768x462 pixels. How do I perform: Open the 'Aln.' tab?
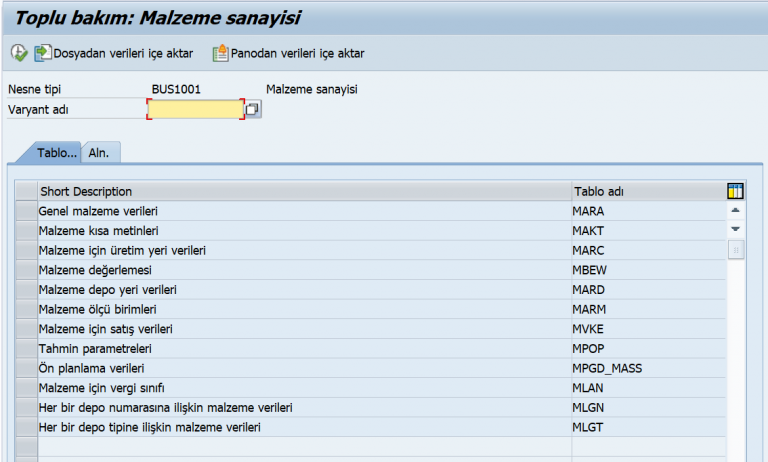pyautogui.click(x=99, y=153)
